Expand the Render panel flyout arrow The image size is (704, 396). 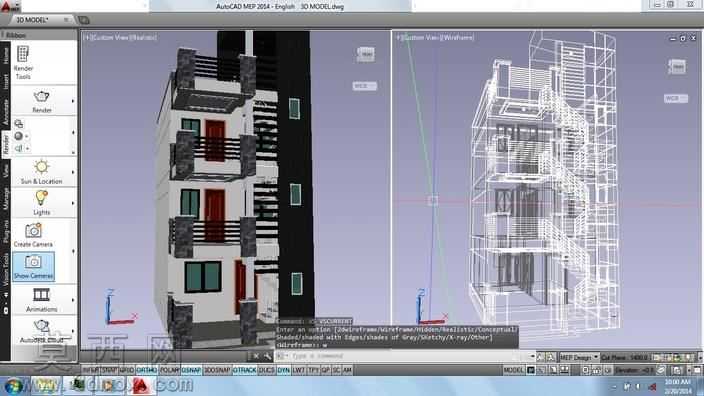click(x=73, y=101)
